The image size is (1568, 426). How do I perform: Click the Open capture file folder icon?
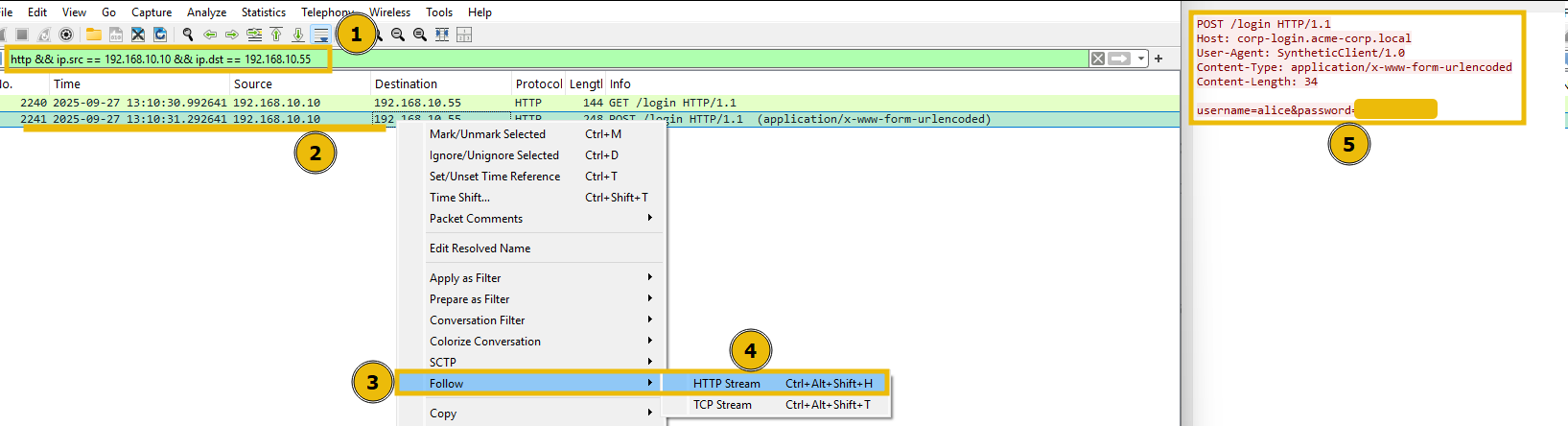pyautogui.click(x=93, y=35)
